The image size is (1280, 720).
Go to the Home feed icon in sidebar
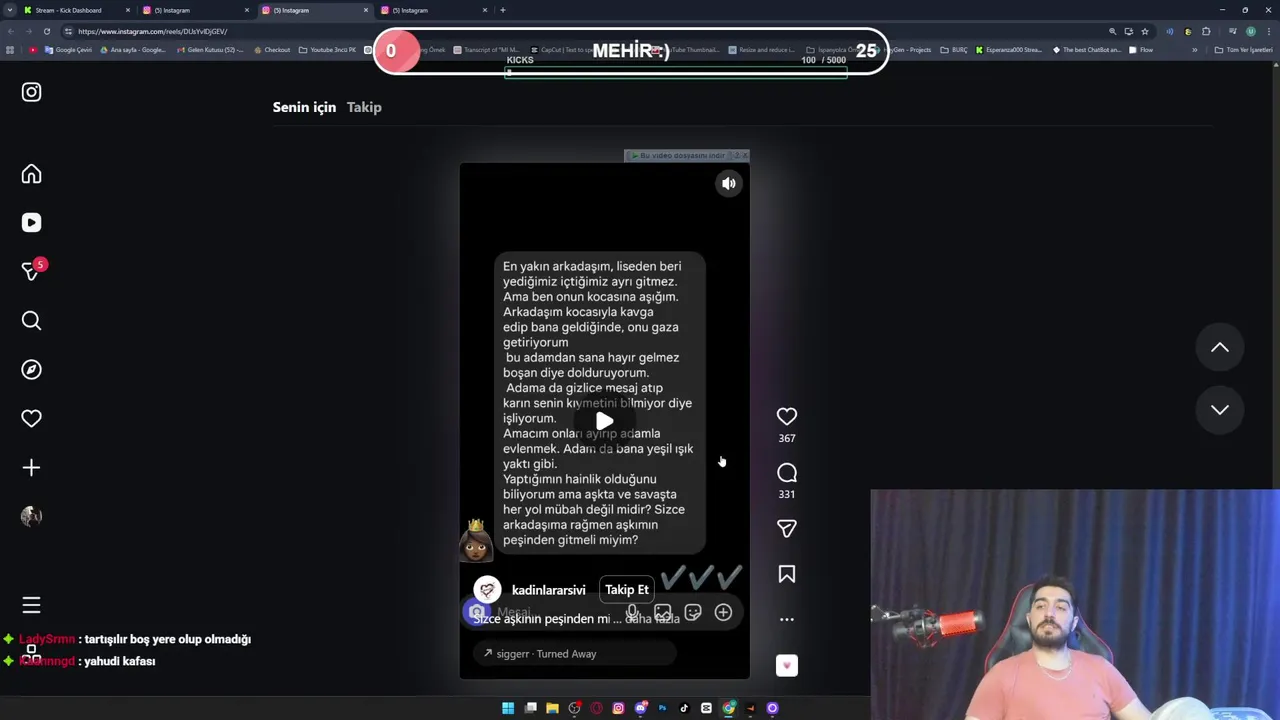click(31, 174)
